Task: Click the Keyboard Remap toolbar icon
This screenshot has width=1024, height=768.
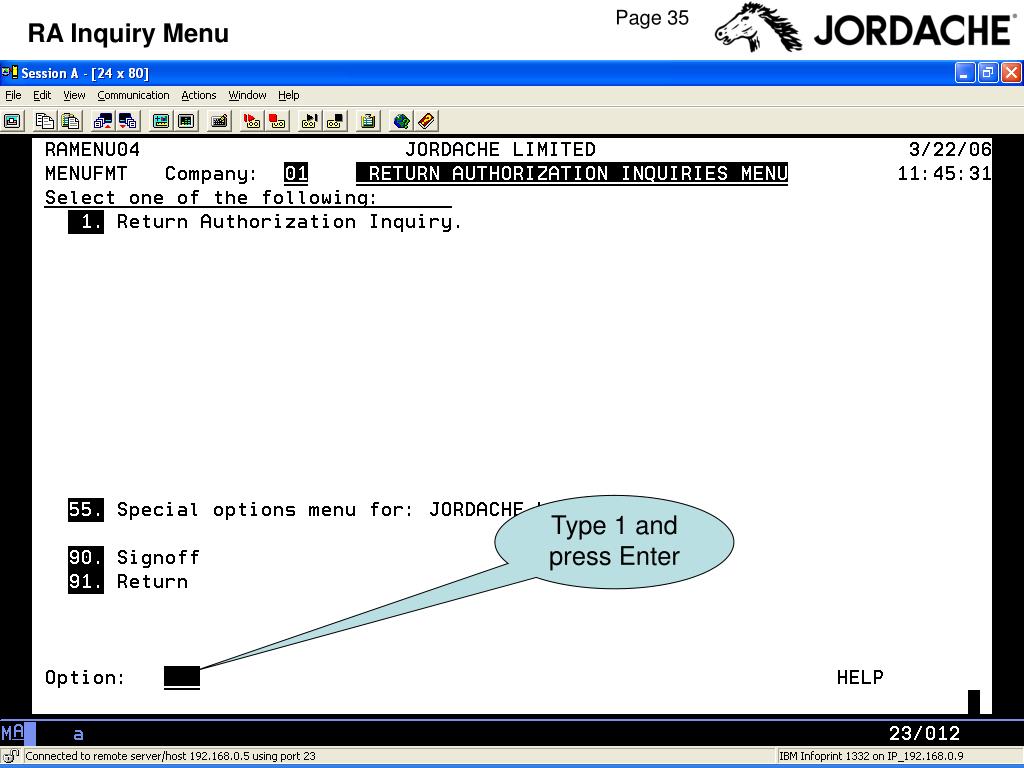Action: click(x=219, y=121)
